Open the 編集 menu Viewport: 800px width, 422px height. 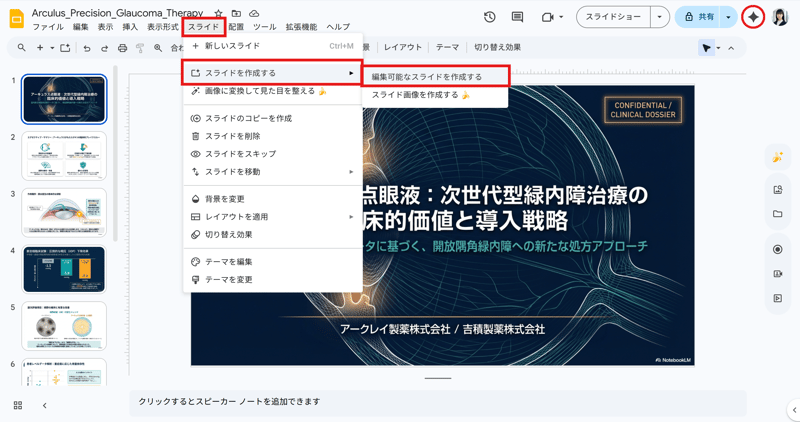click(x=81, y=27)
